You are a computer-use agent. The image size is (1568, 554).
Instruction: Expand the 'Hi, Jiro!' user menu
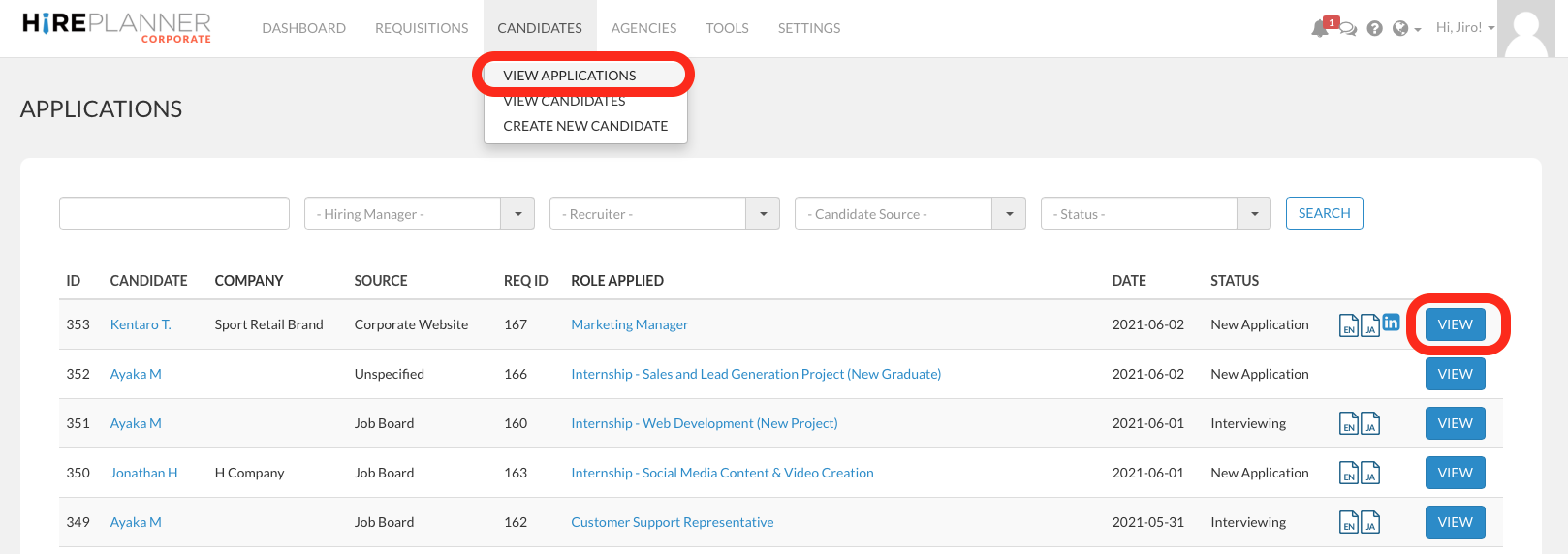1464,28
